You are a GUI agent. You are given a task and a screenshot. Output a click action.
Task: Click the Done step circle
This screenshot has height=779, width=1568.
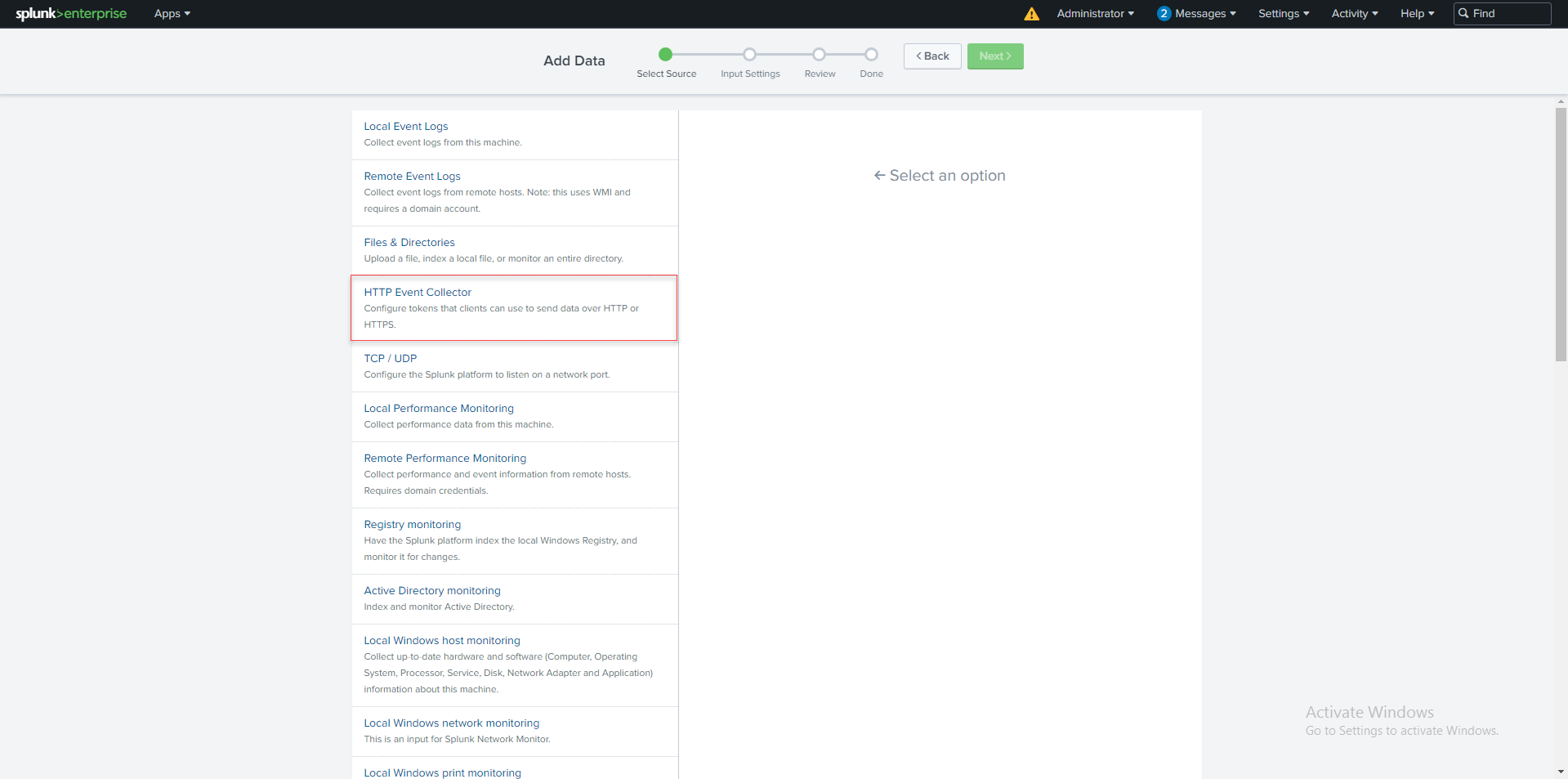click(871, 54)
